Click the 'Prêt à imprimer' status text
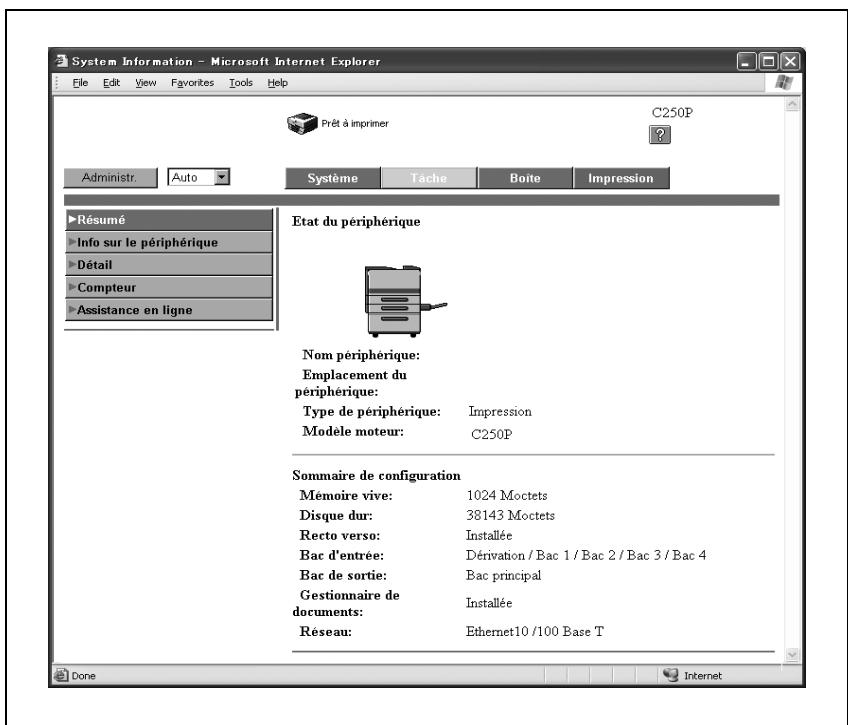The width and height of the screenshot is (848, 725). click(355, 124)
